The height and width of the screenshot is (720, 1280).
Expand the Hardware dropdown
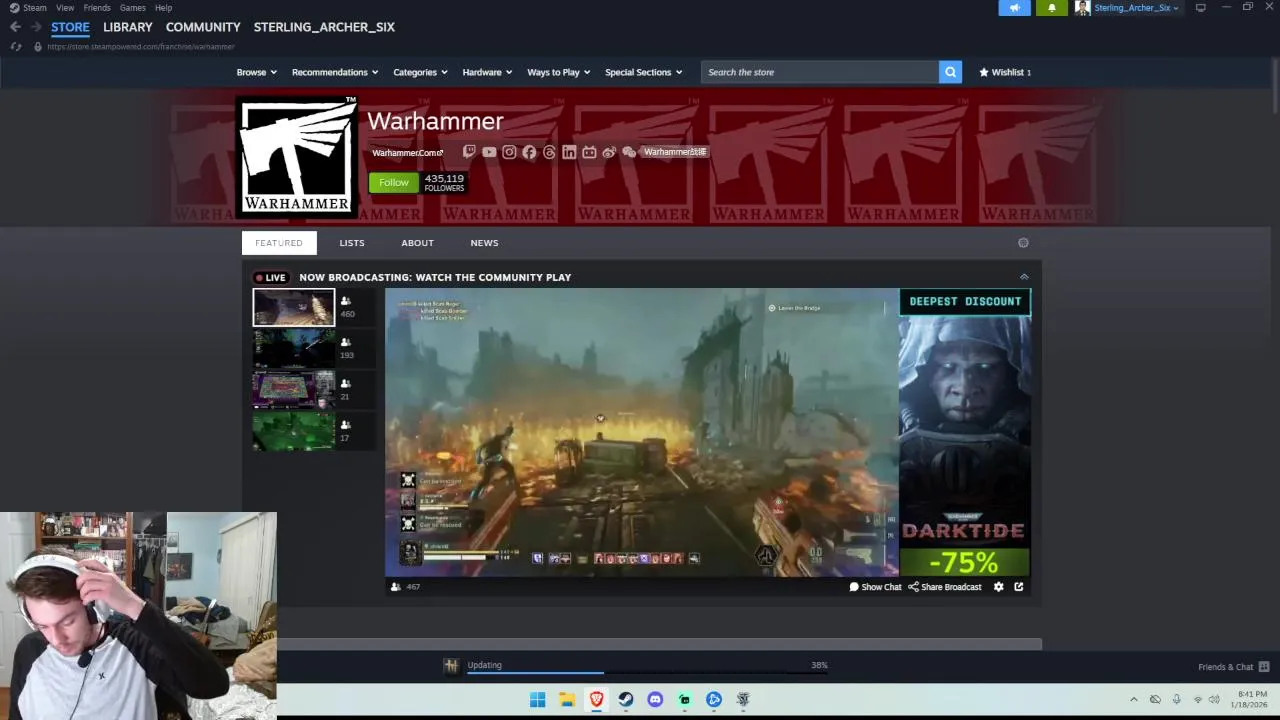click(487, 72)
